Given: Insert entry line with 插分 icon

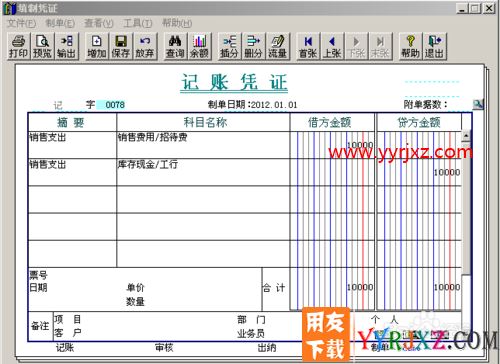Looking at the screenshot, I should 229,46.
